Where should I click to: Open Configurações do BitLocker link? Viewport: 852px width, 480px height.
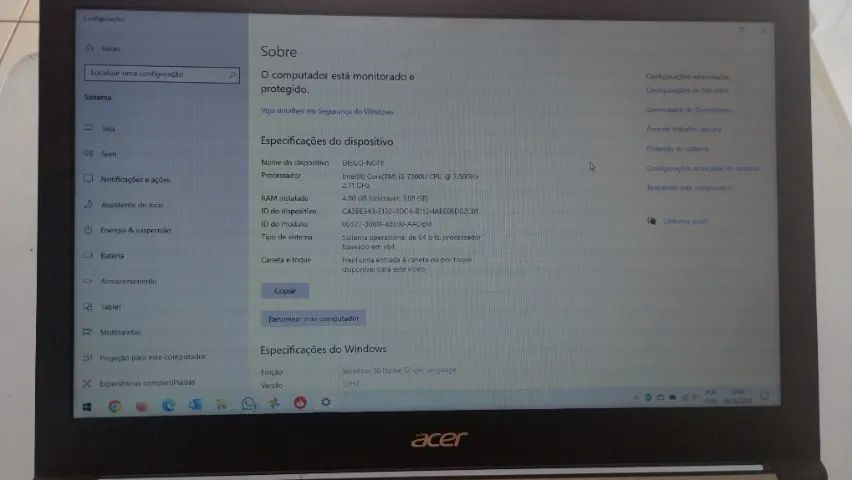(687, 90)
